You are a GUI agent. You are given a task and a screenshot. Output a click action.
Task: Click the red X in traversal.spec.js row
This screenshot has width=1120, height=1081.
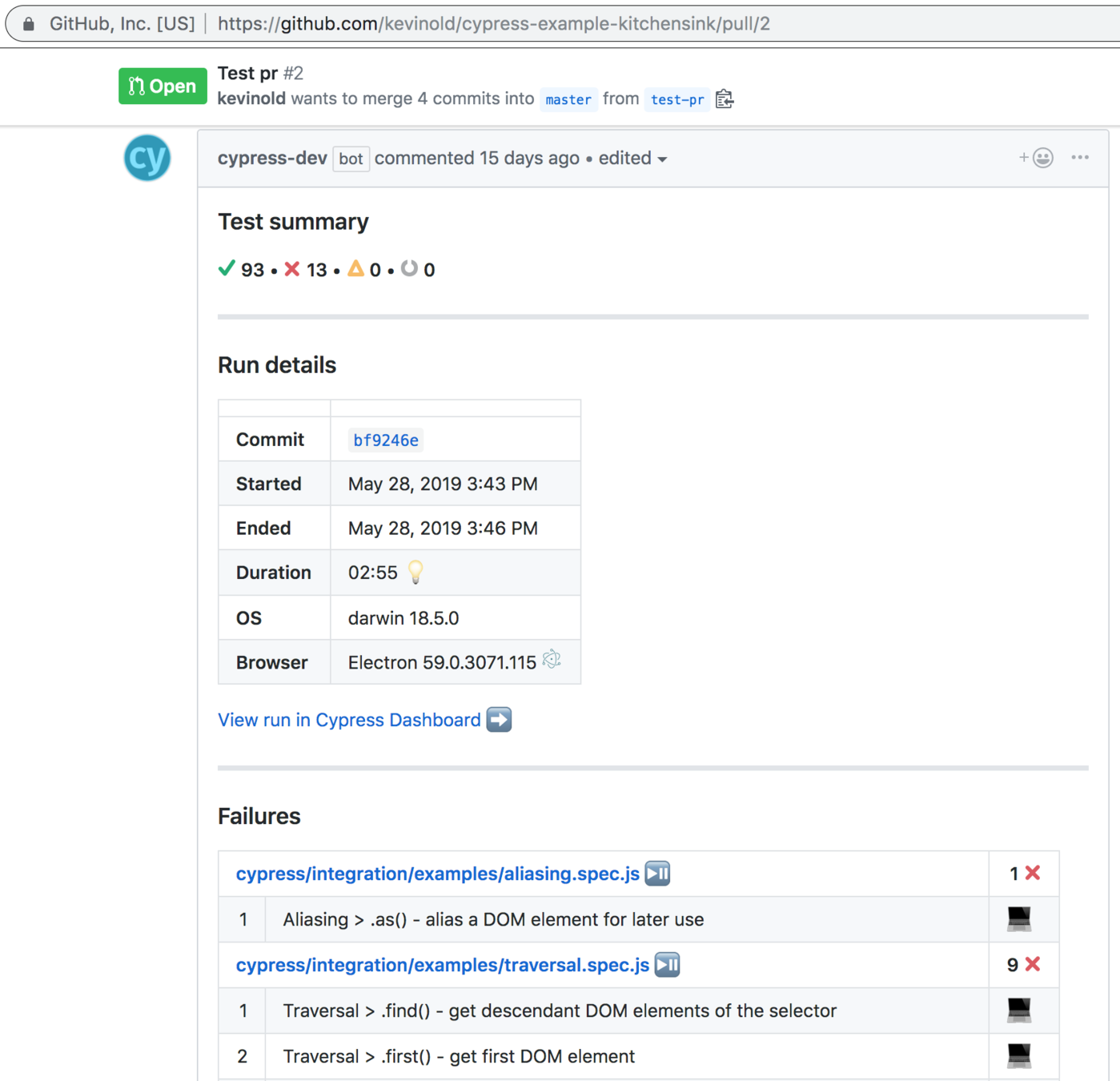(1033, 964)
